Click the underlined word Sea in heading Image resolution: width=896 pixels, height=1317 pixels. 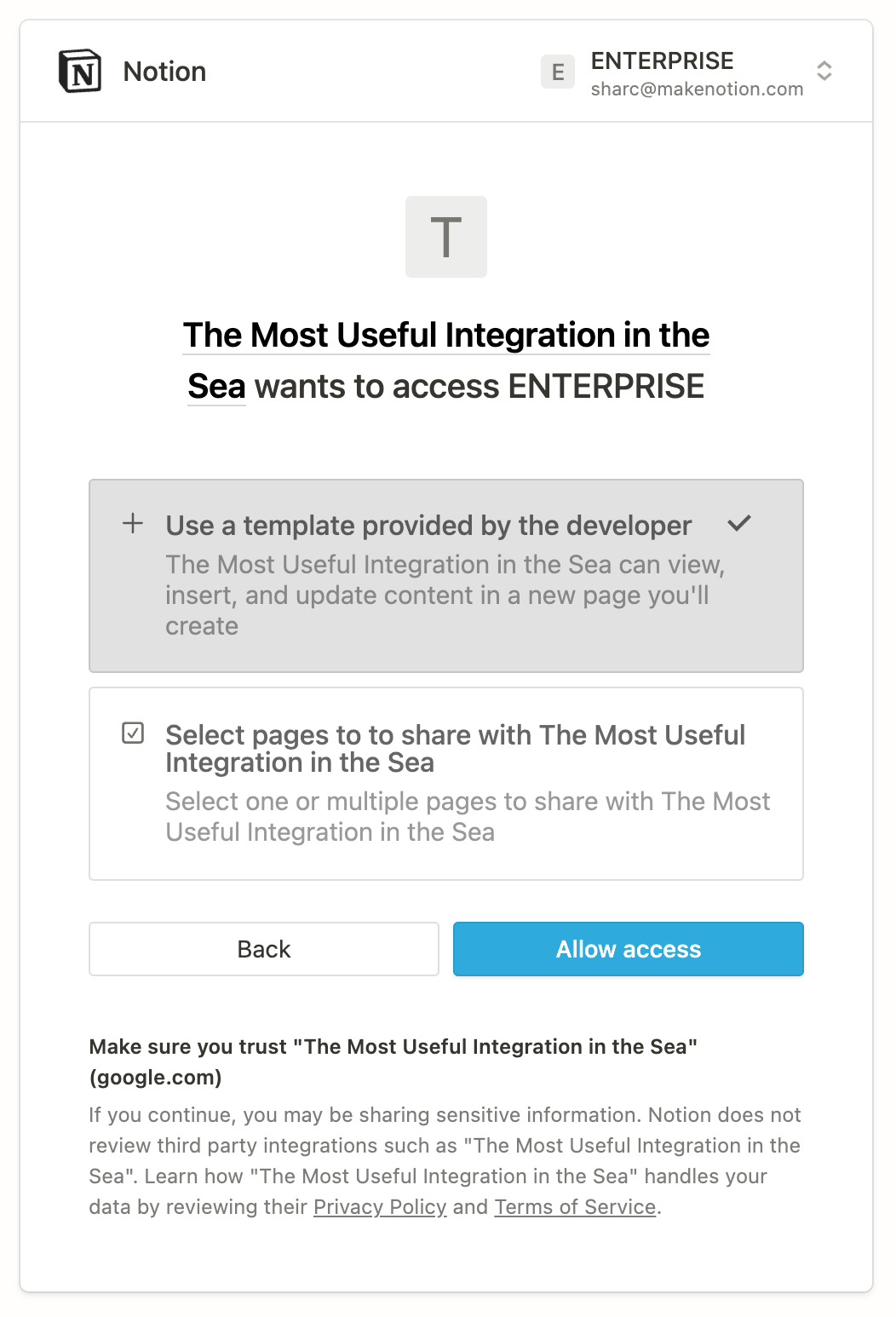click(216, 387)
